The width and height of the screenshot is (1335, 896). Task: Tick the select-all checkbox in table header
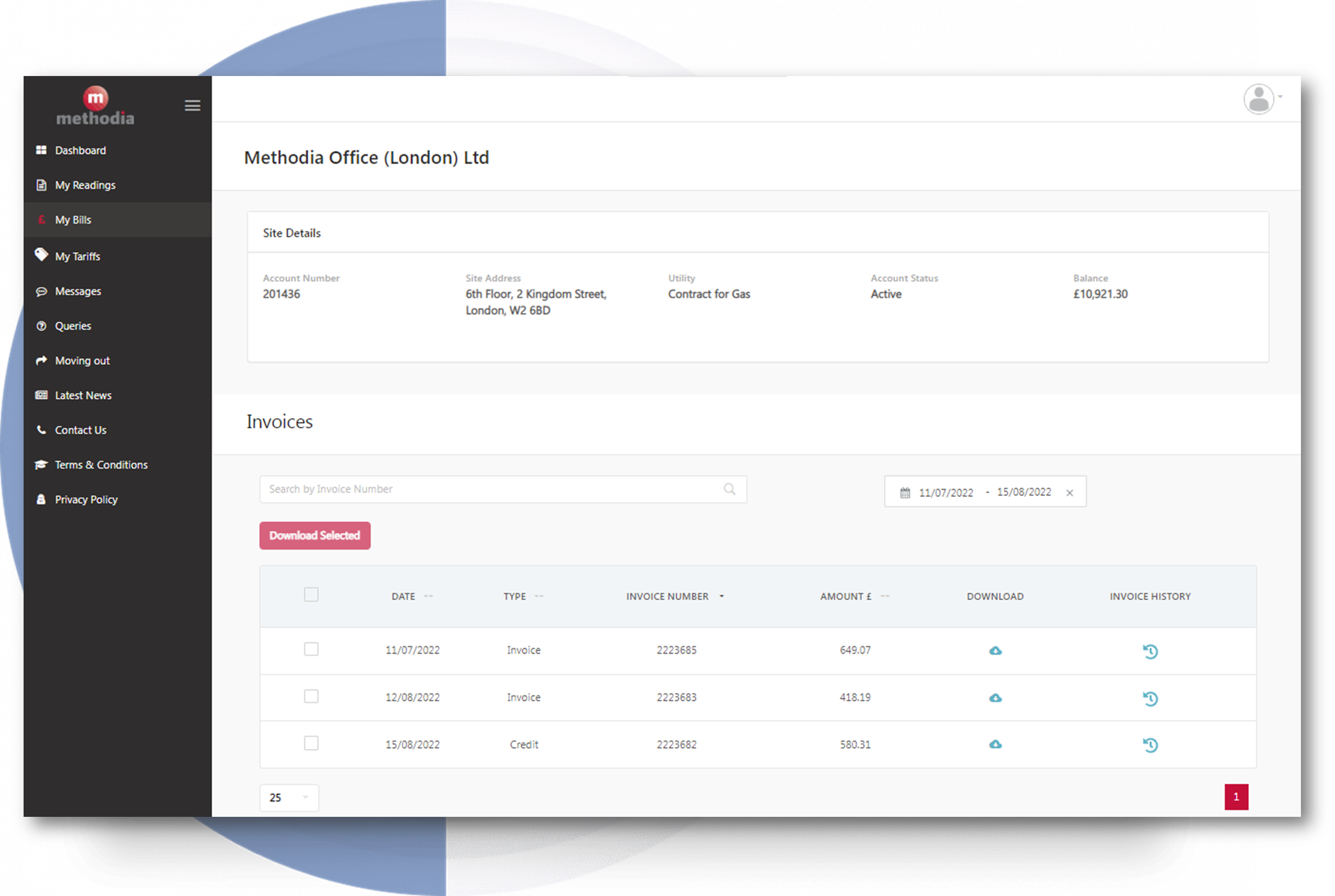pos(311,595)
